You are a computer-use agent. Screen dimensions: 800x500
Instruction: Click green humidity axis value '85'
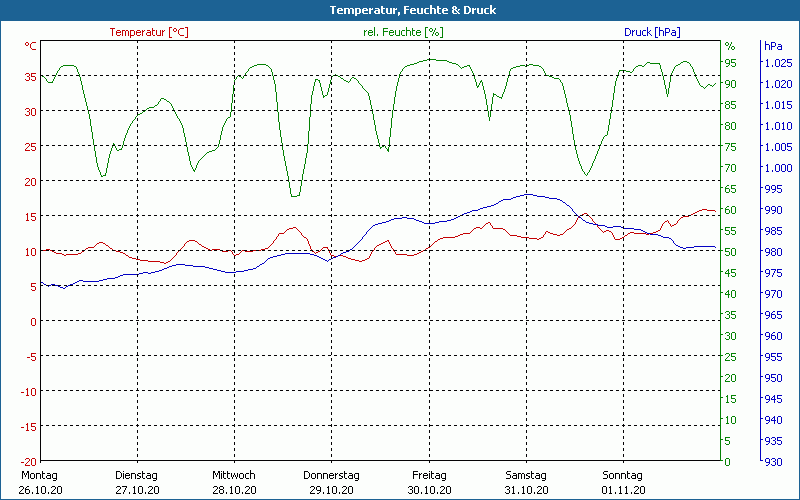[731, 105]
